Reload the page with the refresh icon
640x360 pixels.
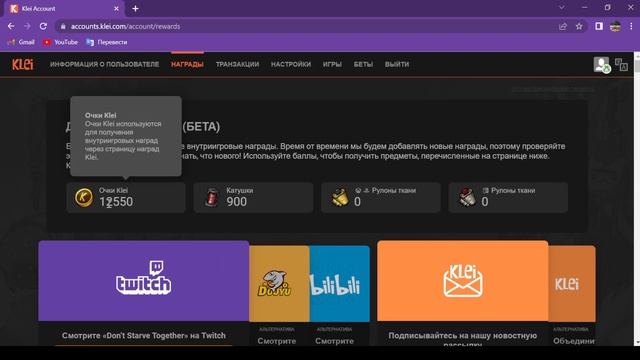point(43,26)
